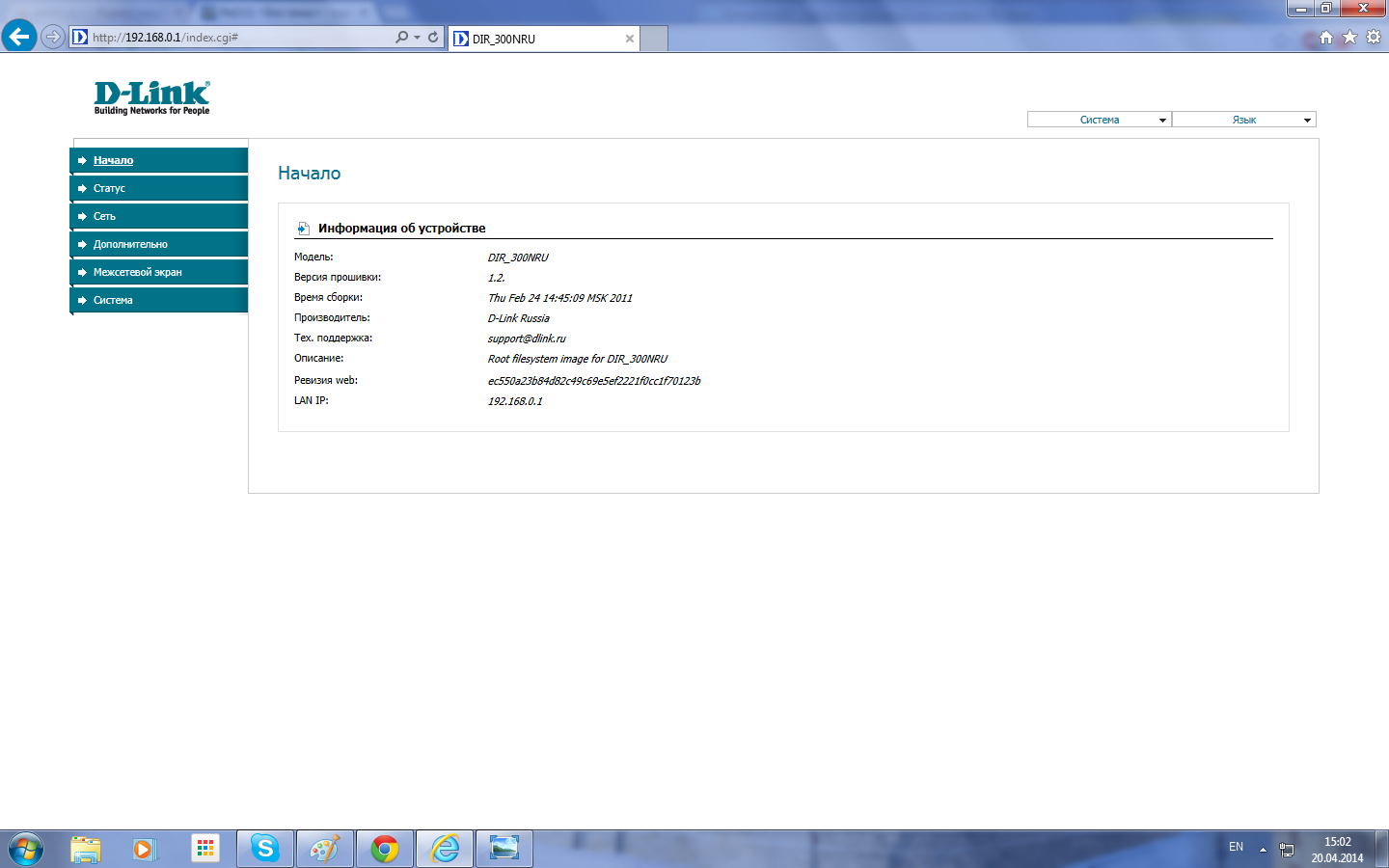Click the D-Link logo
The width and height of the screenshot is (1389, 868).
pyautogui.click(x=151, y=97)
